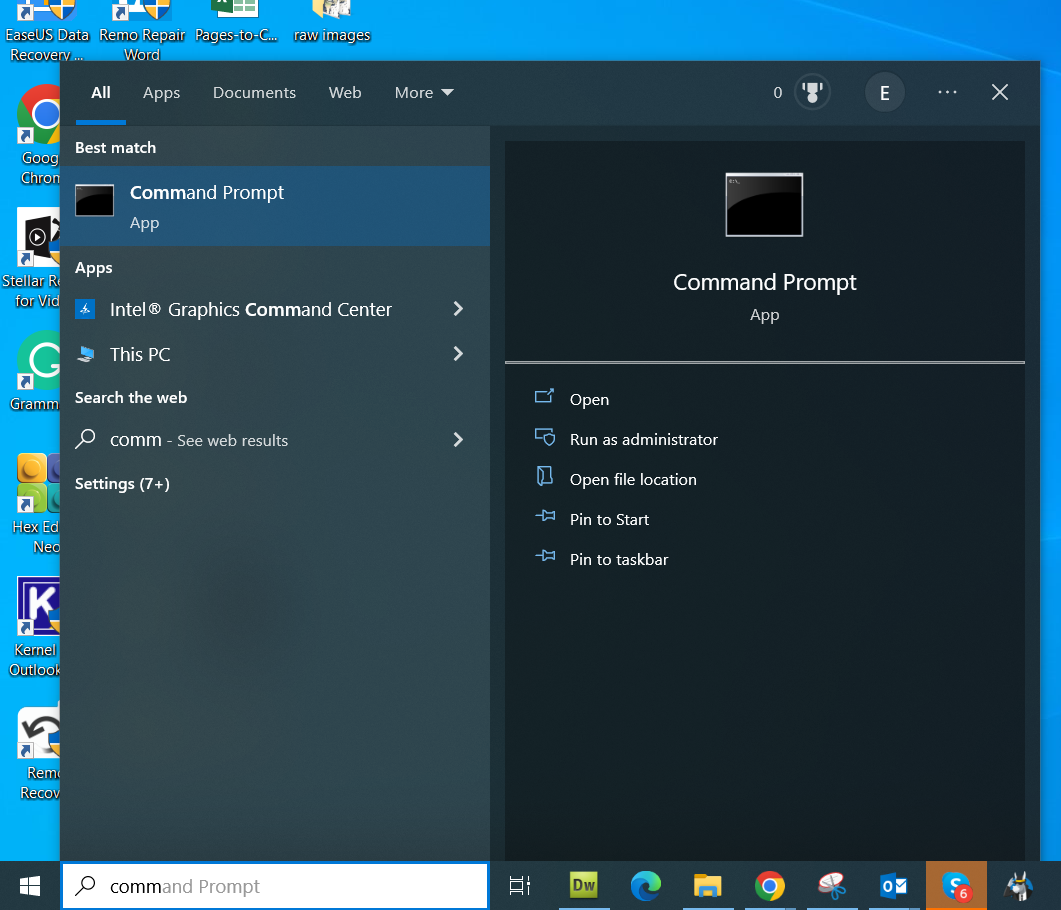Close the search panel
This screenshot has height=910, width=1061.
[999, 92]
